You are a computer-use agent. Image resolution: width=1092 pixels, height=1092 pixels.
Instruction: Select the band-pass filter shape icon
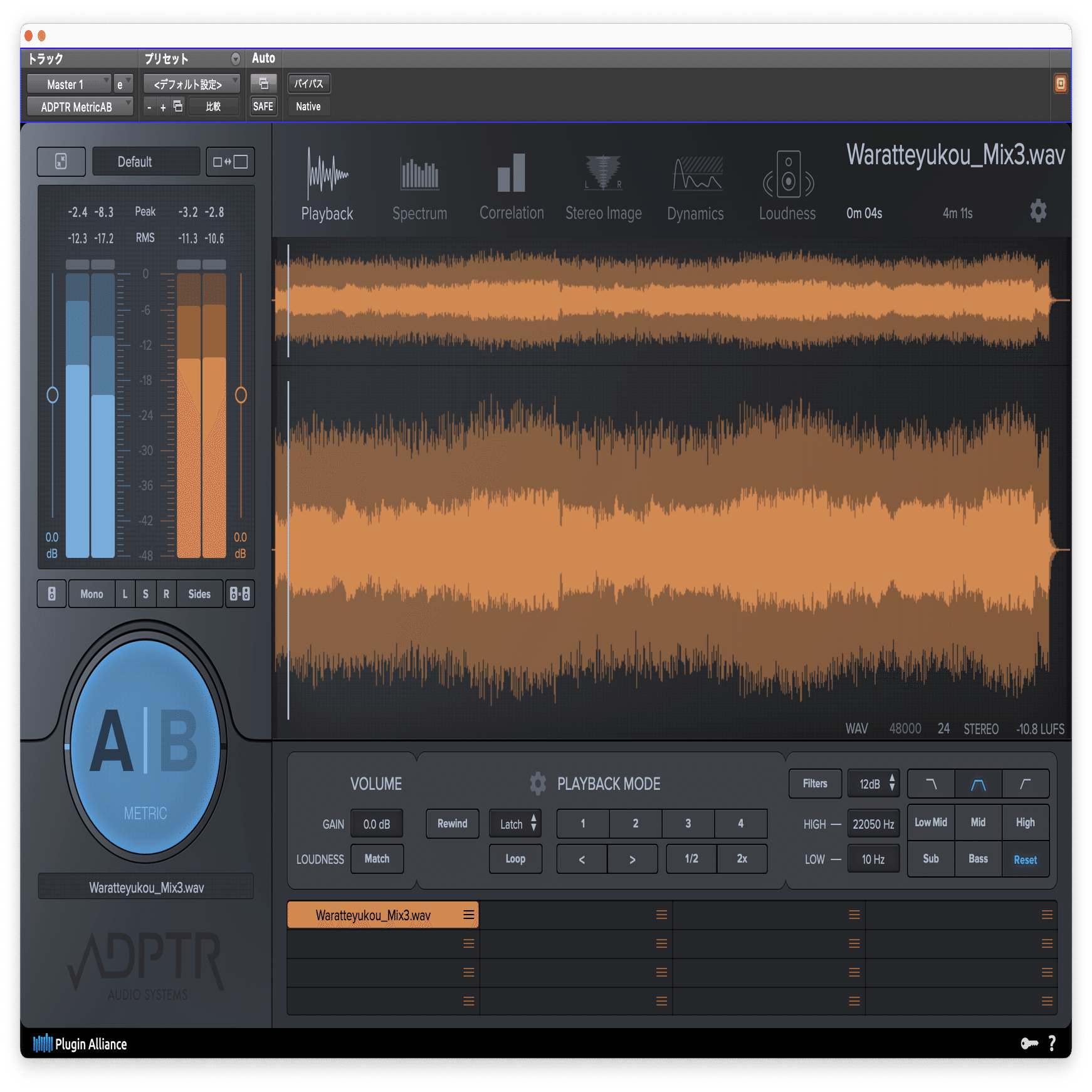[x=979, y=784]
